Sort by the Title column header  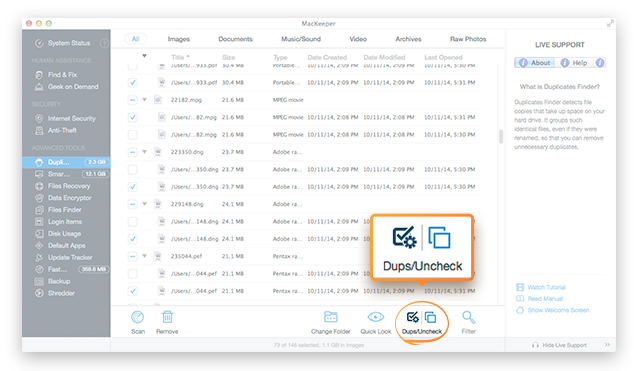click(180, 57)
